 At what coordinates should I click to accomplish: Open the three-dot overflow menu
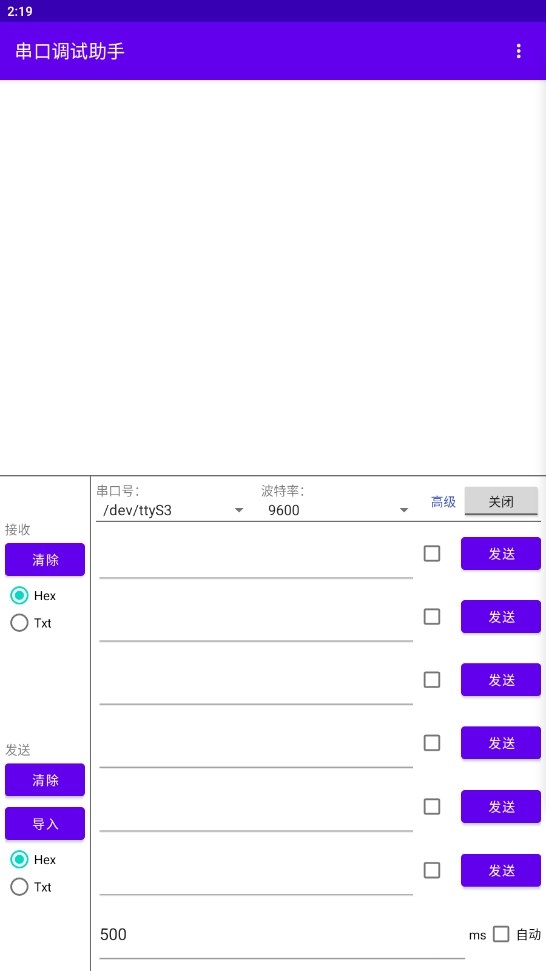pyautogui.click(x=518, y=51)
